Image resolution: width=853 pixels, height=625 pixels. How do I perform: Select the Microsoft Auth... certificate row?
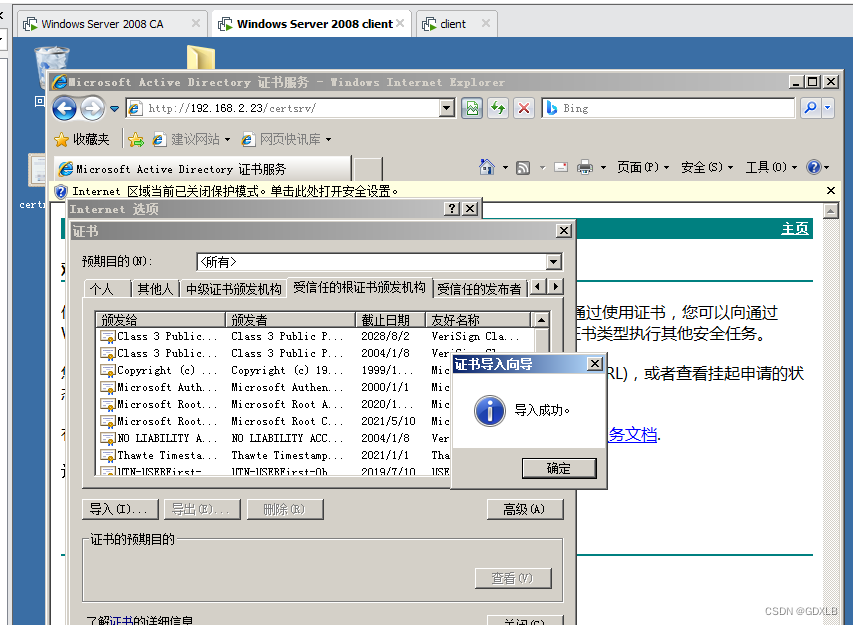(274, 387)
